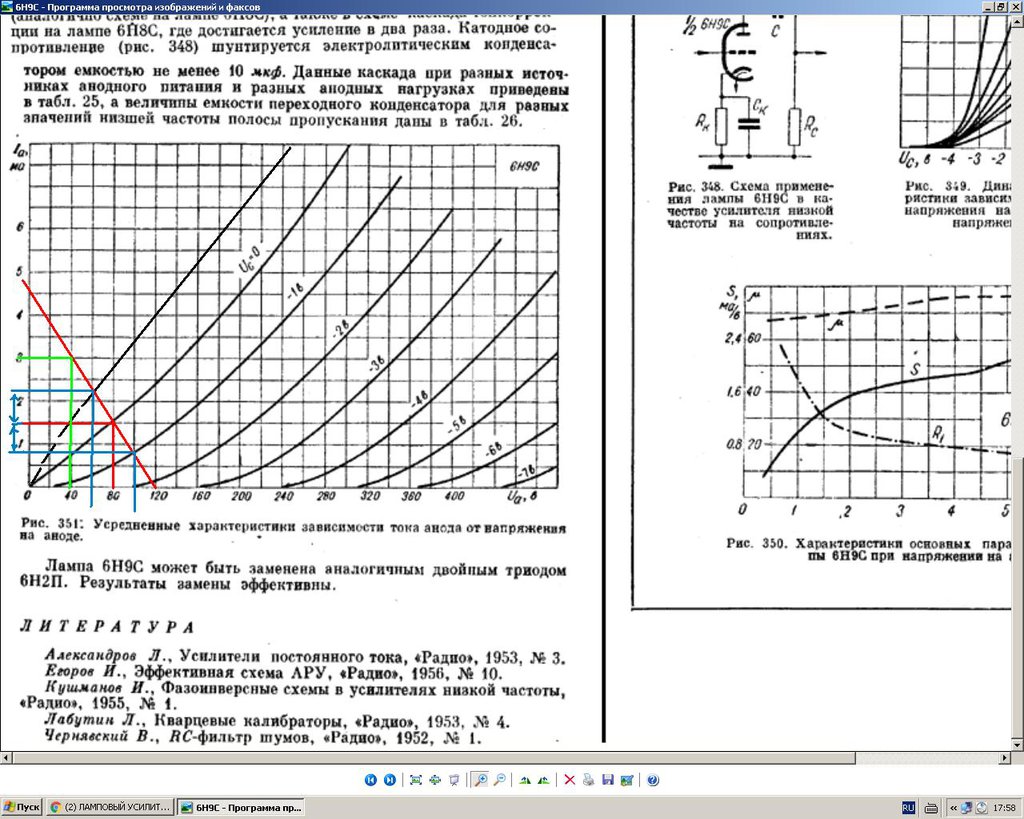Start the slide show
The height and width of the screenshot is (819, 1024).
pyautogui.click(x=454, y=780)
